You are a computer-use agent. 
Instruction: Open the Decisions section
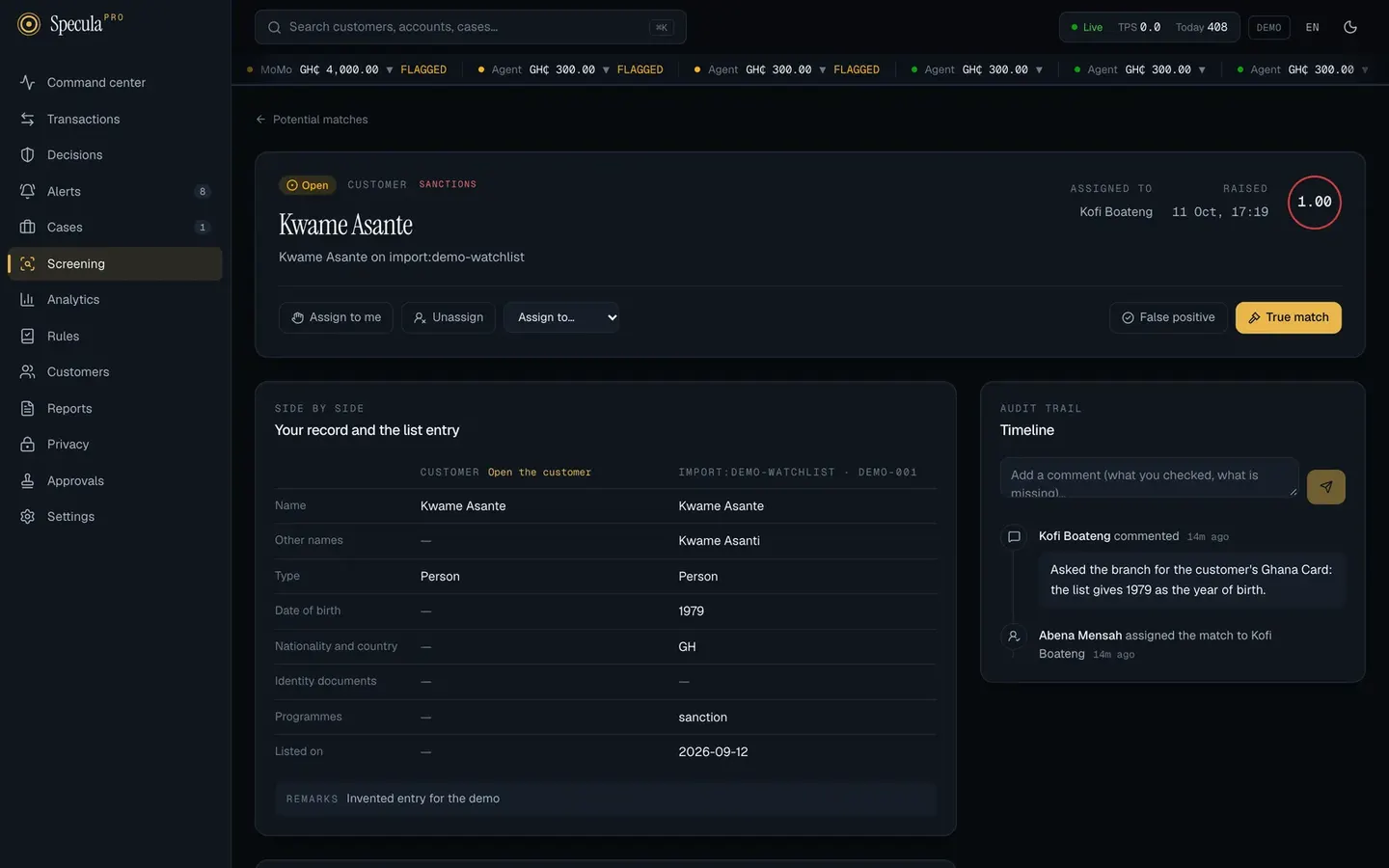pos(115,155)
